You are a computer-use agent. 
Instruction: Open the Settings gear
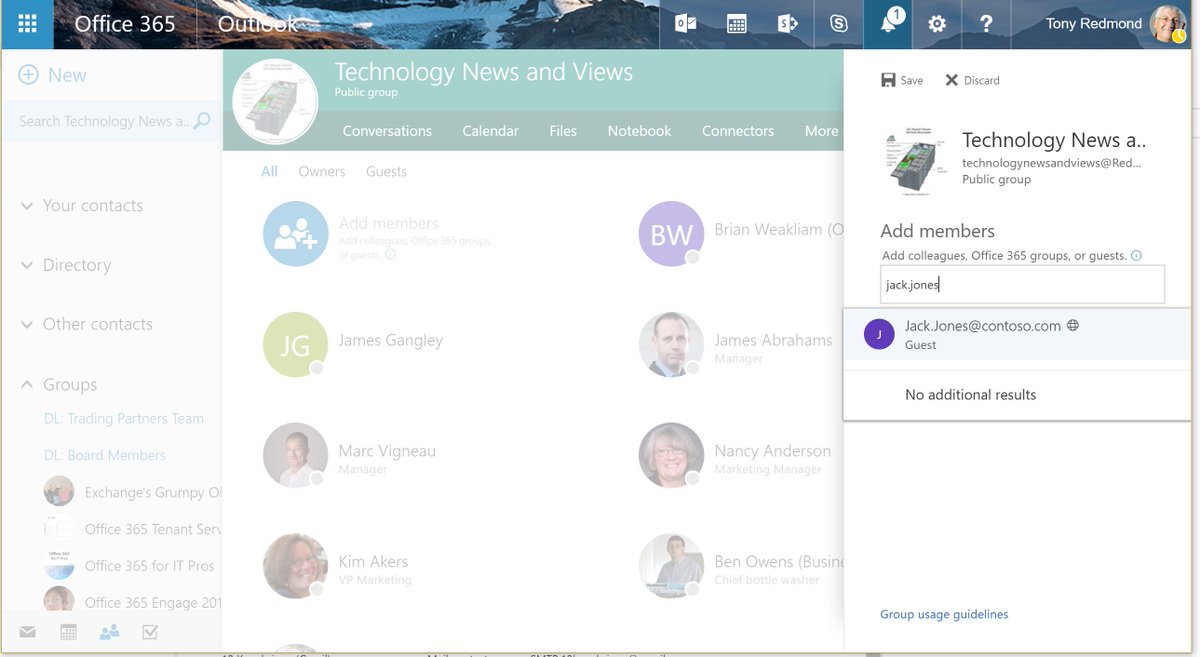(x=937, y=24)
